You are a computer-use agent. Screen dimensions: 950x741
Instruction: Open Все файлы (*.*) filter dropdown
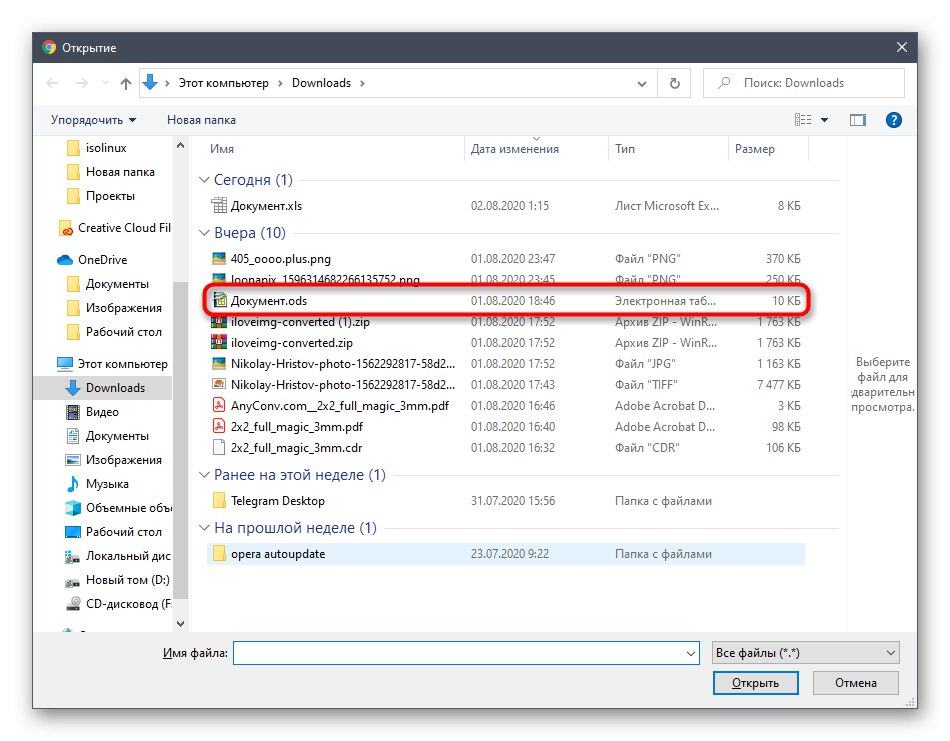pos(806,653)
